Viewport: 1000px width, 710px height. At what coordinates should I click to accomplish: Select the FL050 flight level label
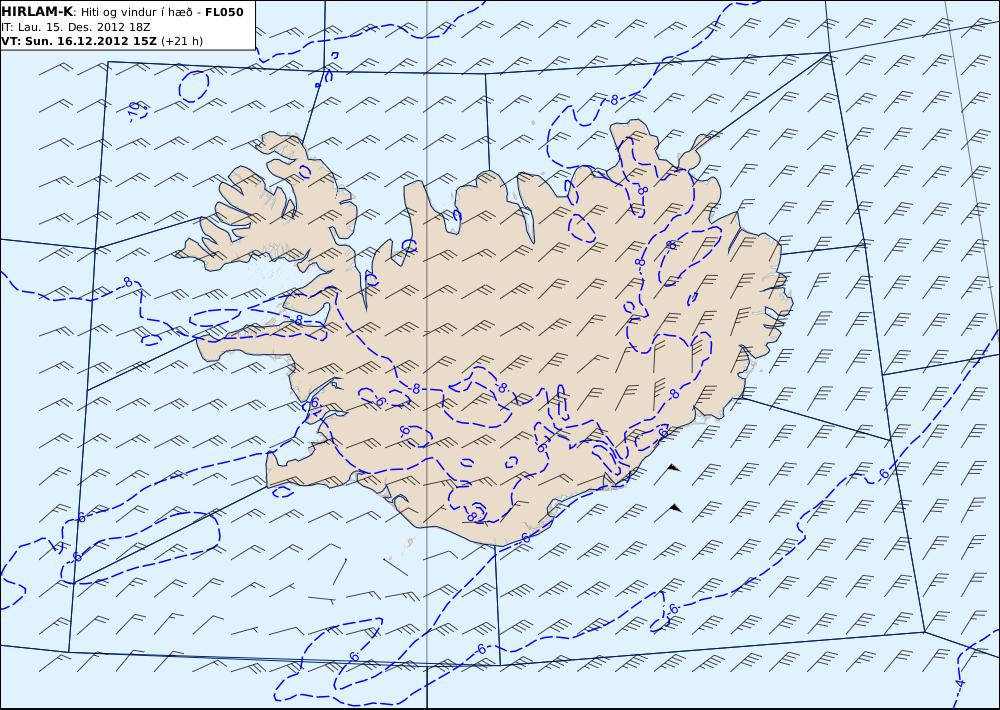(x=224, y=12)
